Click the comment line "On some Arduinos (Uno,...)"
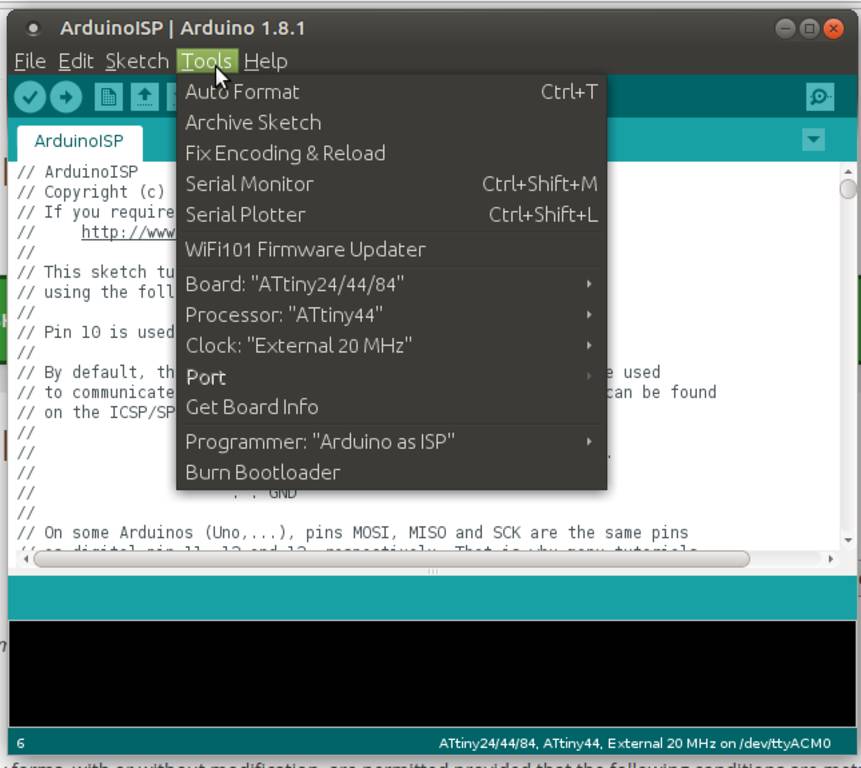Image resolution: width=861 pixels, height=768 pixels. [352, 532]
